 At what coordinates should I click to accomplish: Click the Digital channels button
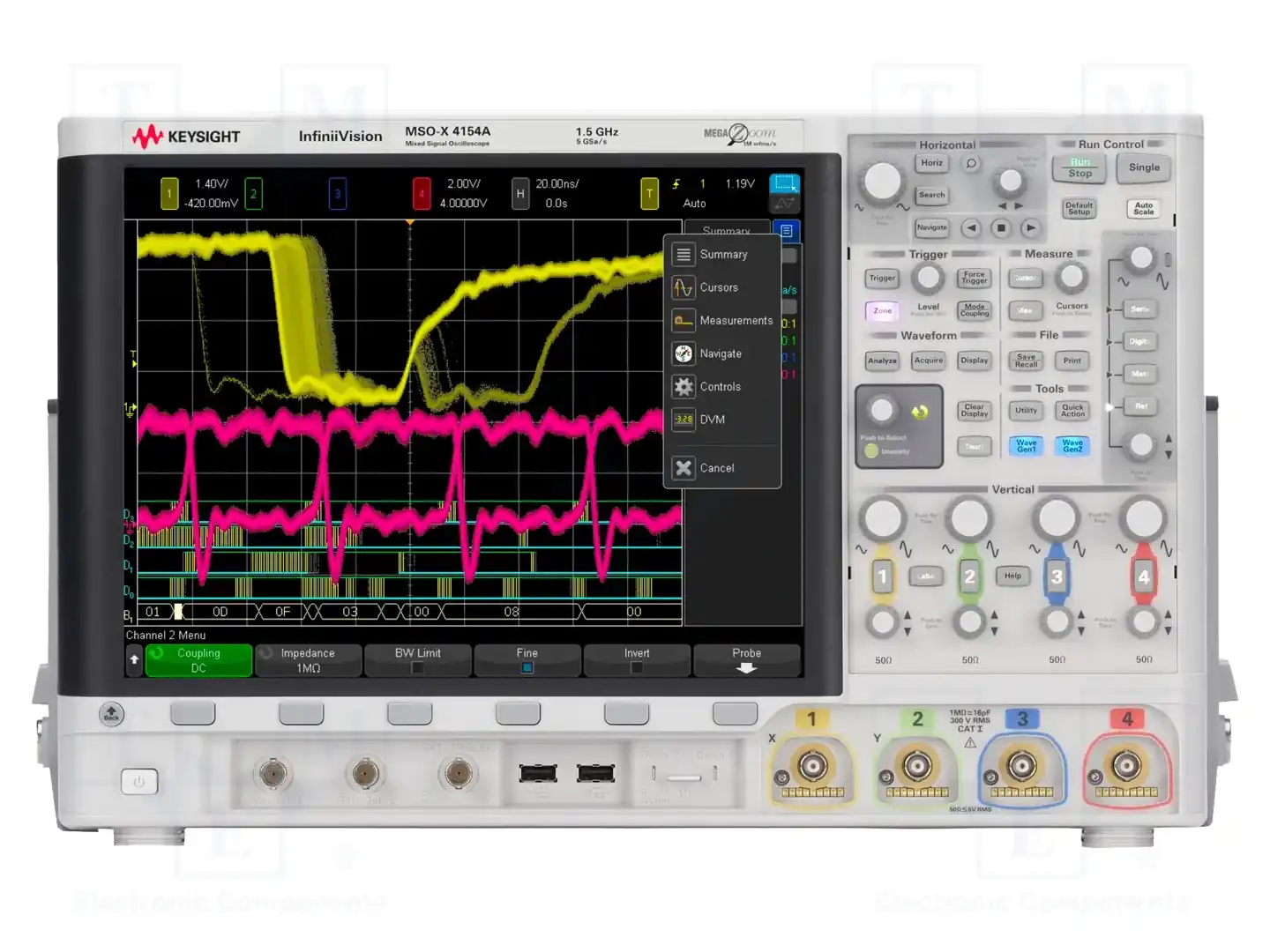click(1140, 342)
